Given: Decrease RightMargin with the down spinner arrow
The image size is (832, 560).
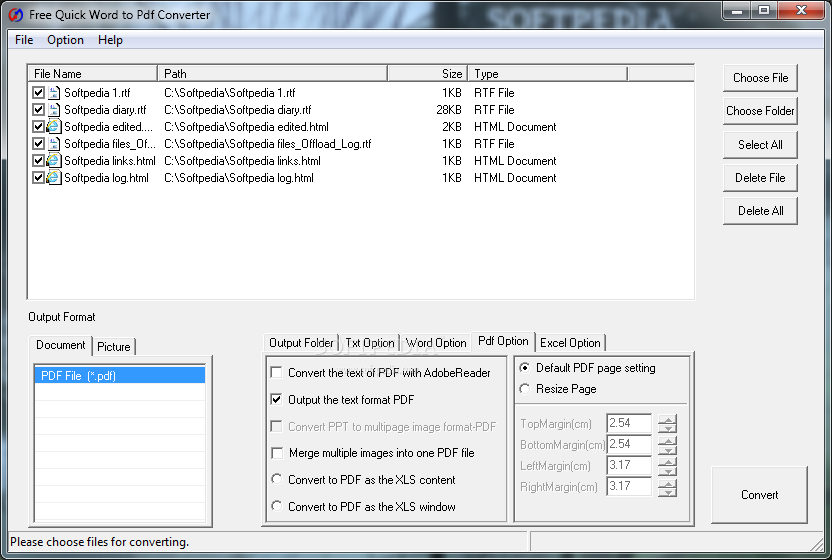Looking at the screenshot, I should [x=668, y=492].
